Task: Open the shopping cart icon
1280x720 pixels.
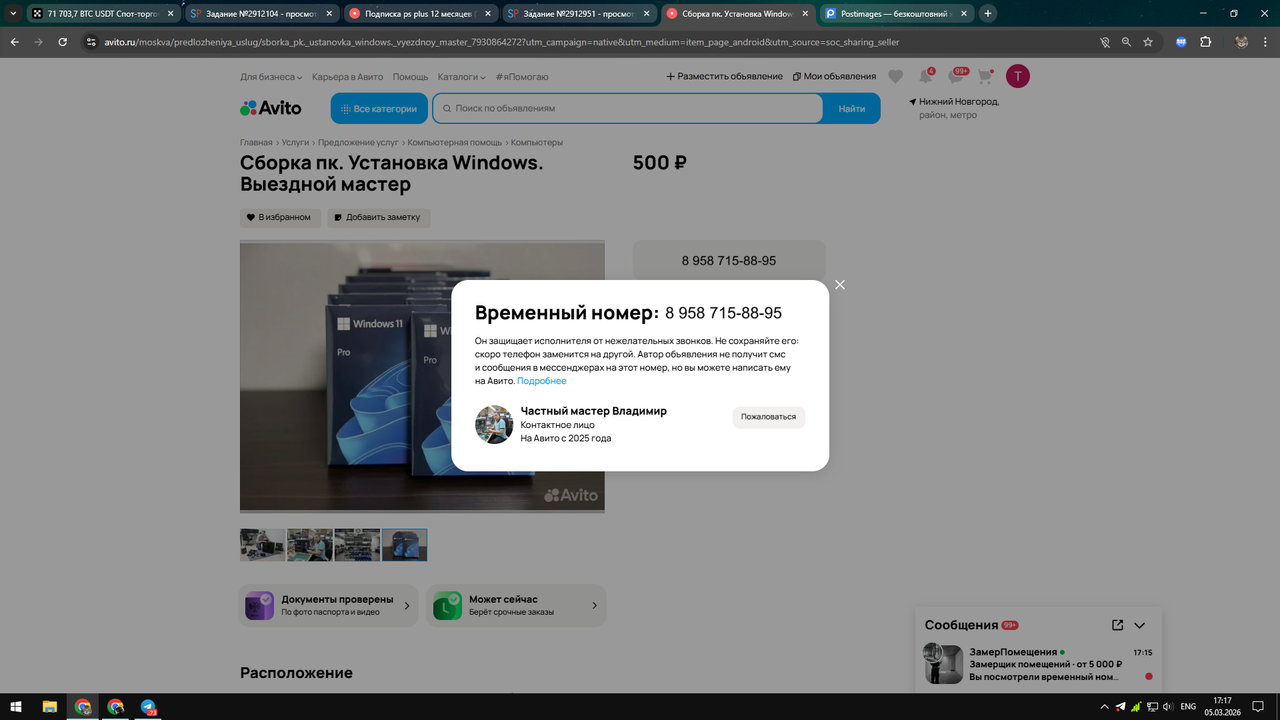Action: coord(985,77)
